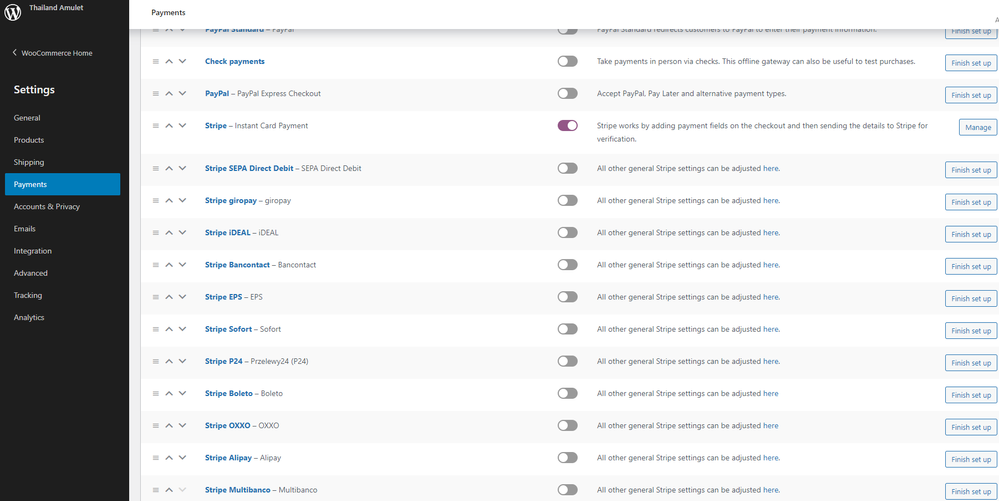Open the Stripe Multibanco link
Viewport: 999px width, 501px height.
[x=238, y=490]
